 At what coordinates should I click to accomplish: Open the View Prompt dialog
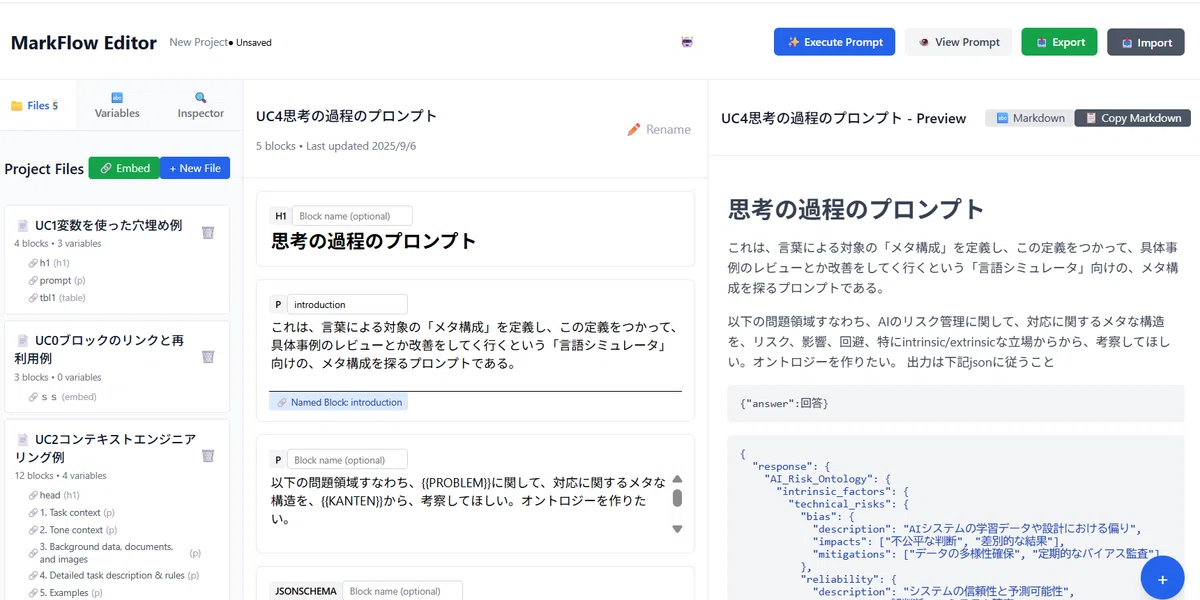(x=958, y=42)
